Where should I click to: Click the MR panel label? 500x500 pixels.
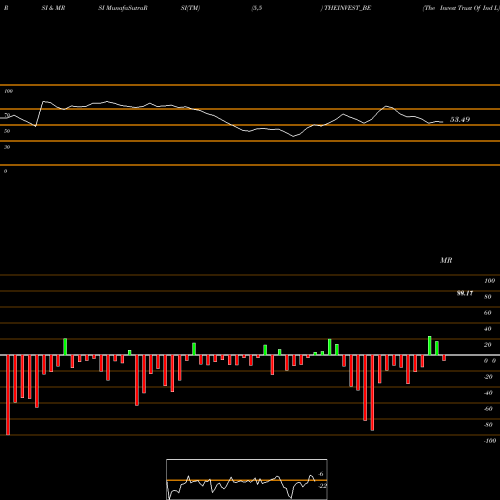[446, 260]
